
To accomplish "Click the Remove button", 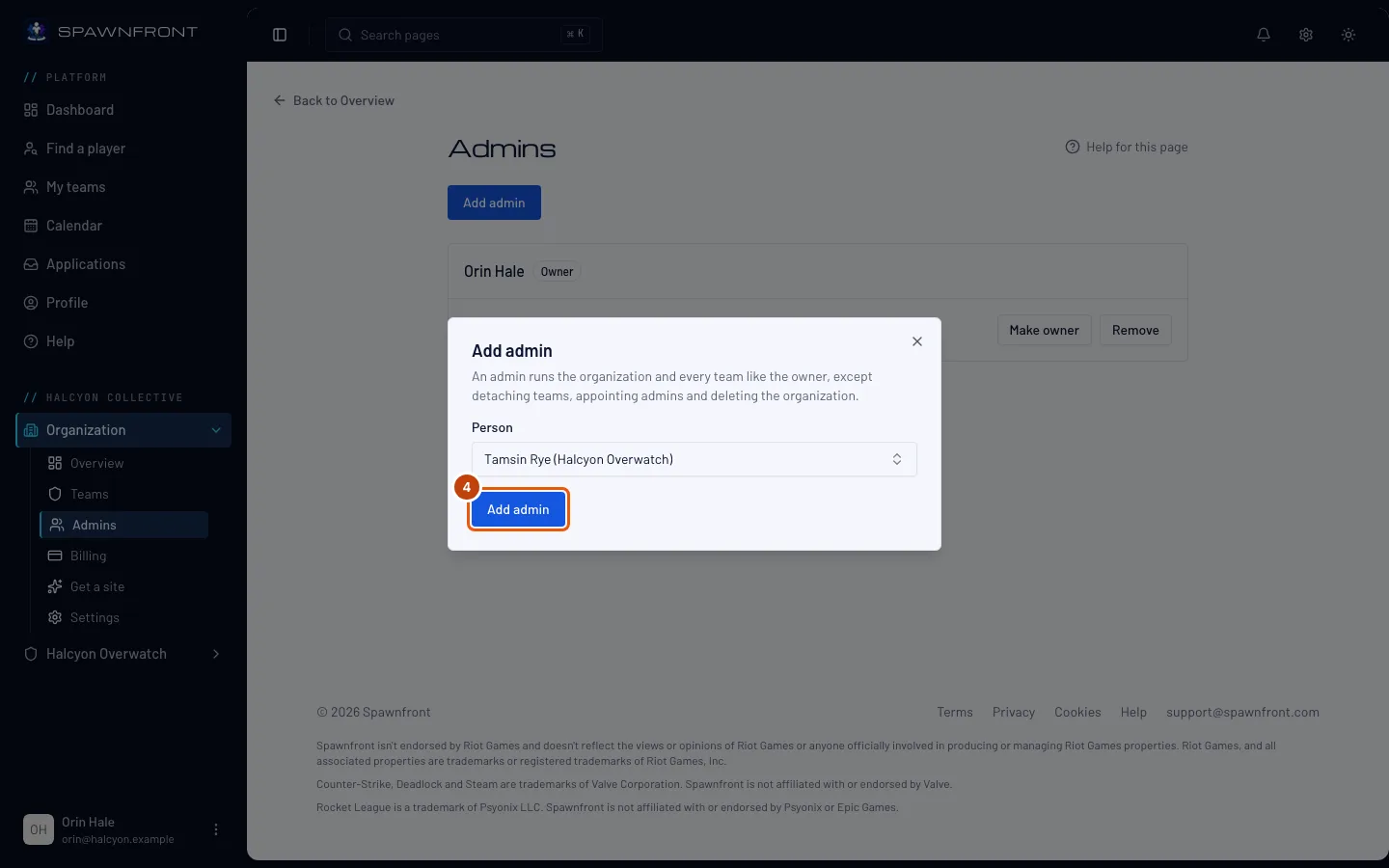I will [1135, 330].
